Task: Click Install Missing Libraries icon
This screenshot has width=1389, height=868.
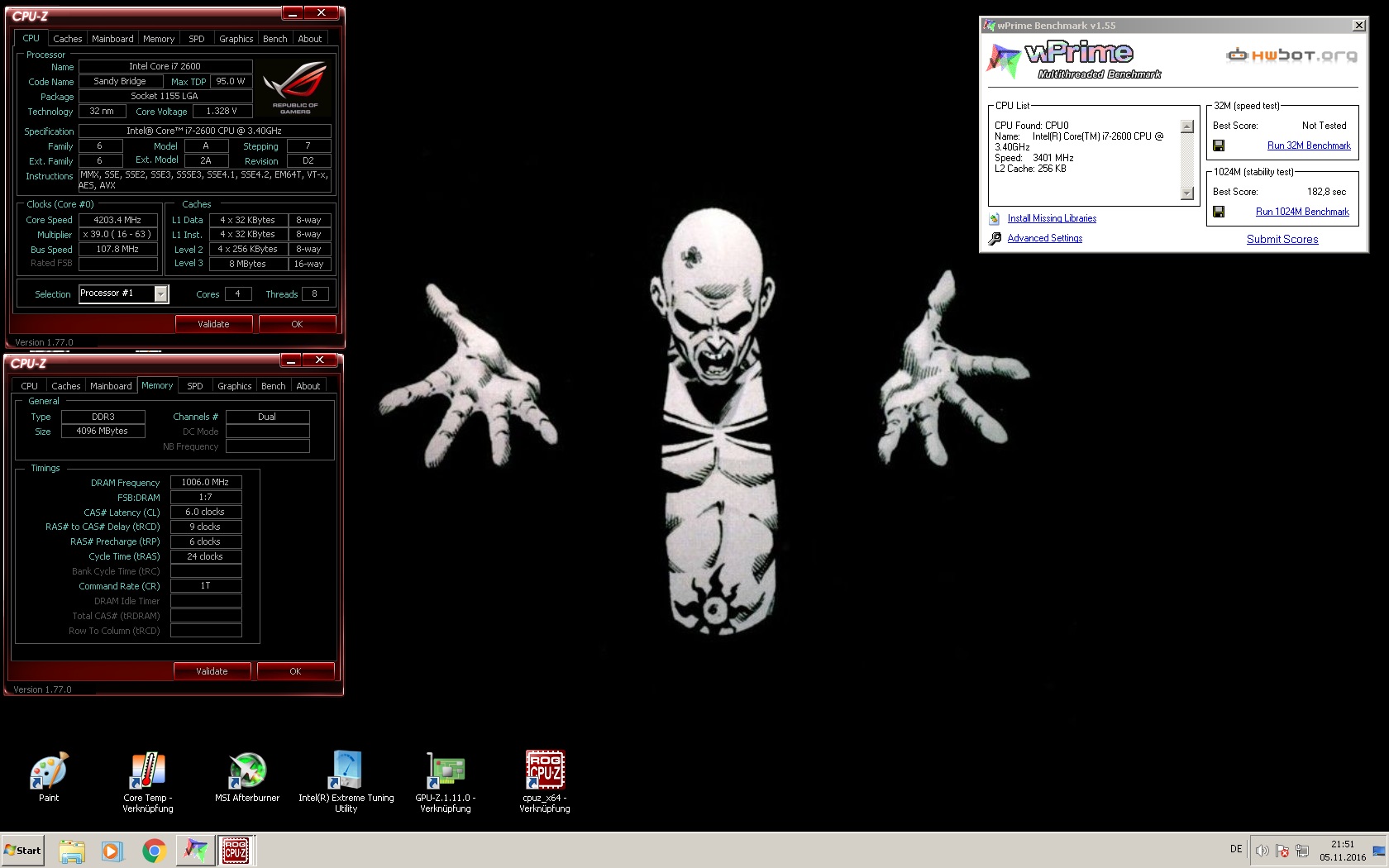Action: (995, 219)
